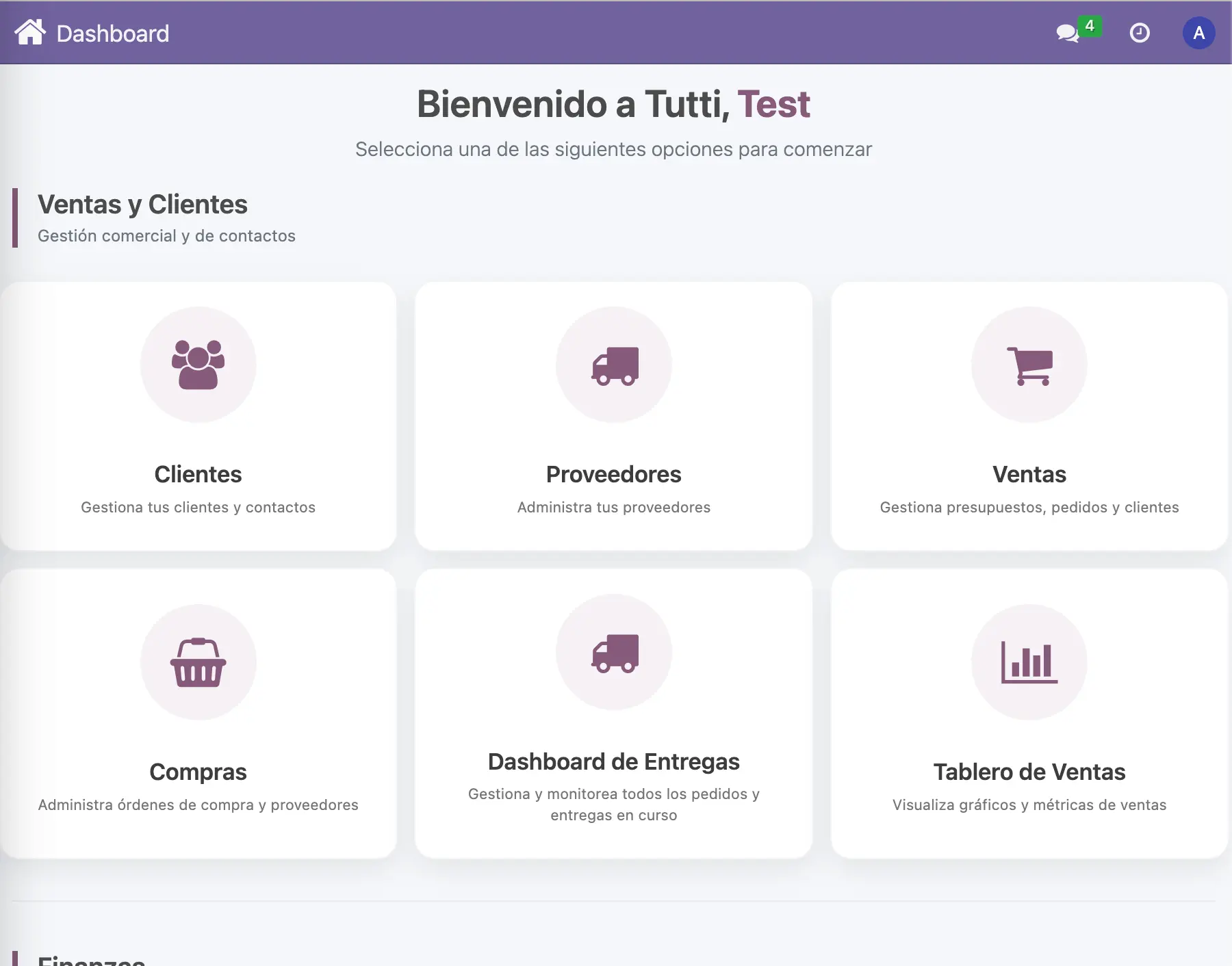Viewport: 1232px width, 966px height.
Task: Open the Ventas card title
Action: (x=1029, y=474)
